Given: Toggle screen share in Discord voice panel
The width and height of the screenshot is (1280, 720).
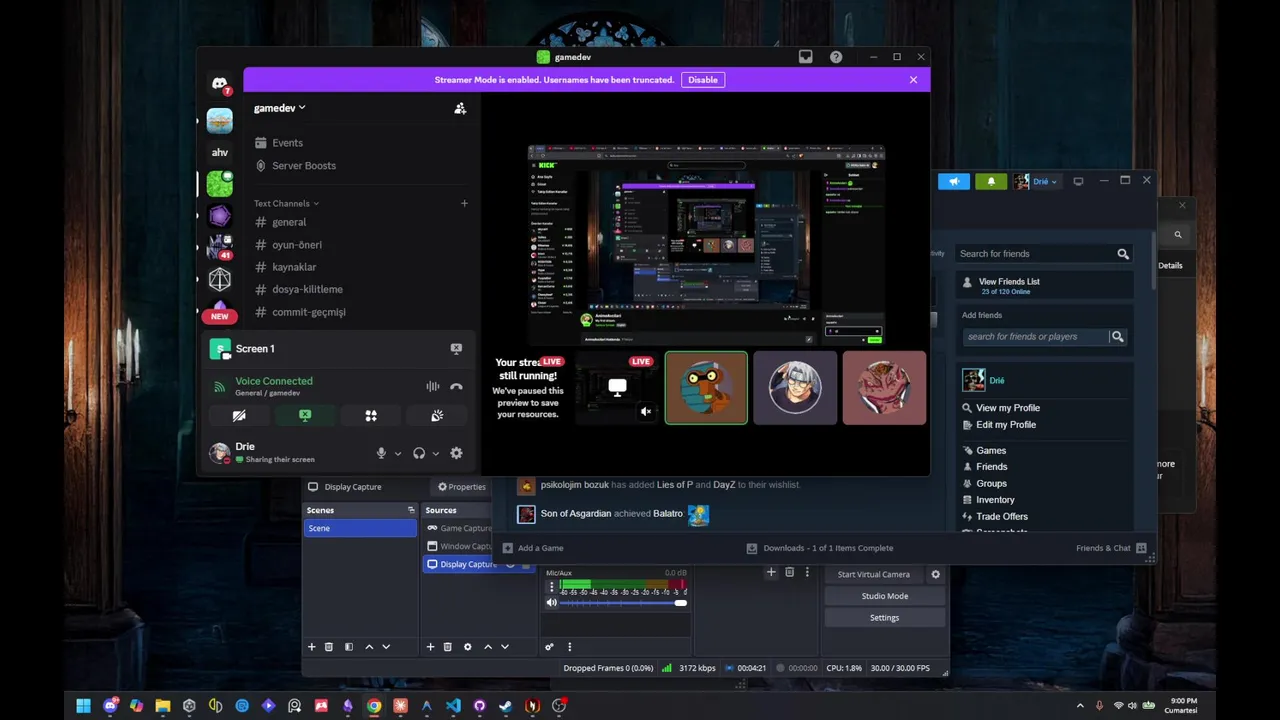Looking at the screenshot, I should pyautogui.click(x=305, y=415).
